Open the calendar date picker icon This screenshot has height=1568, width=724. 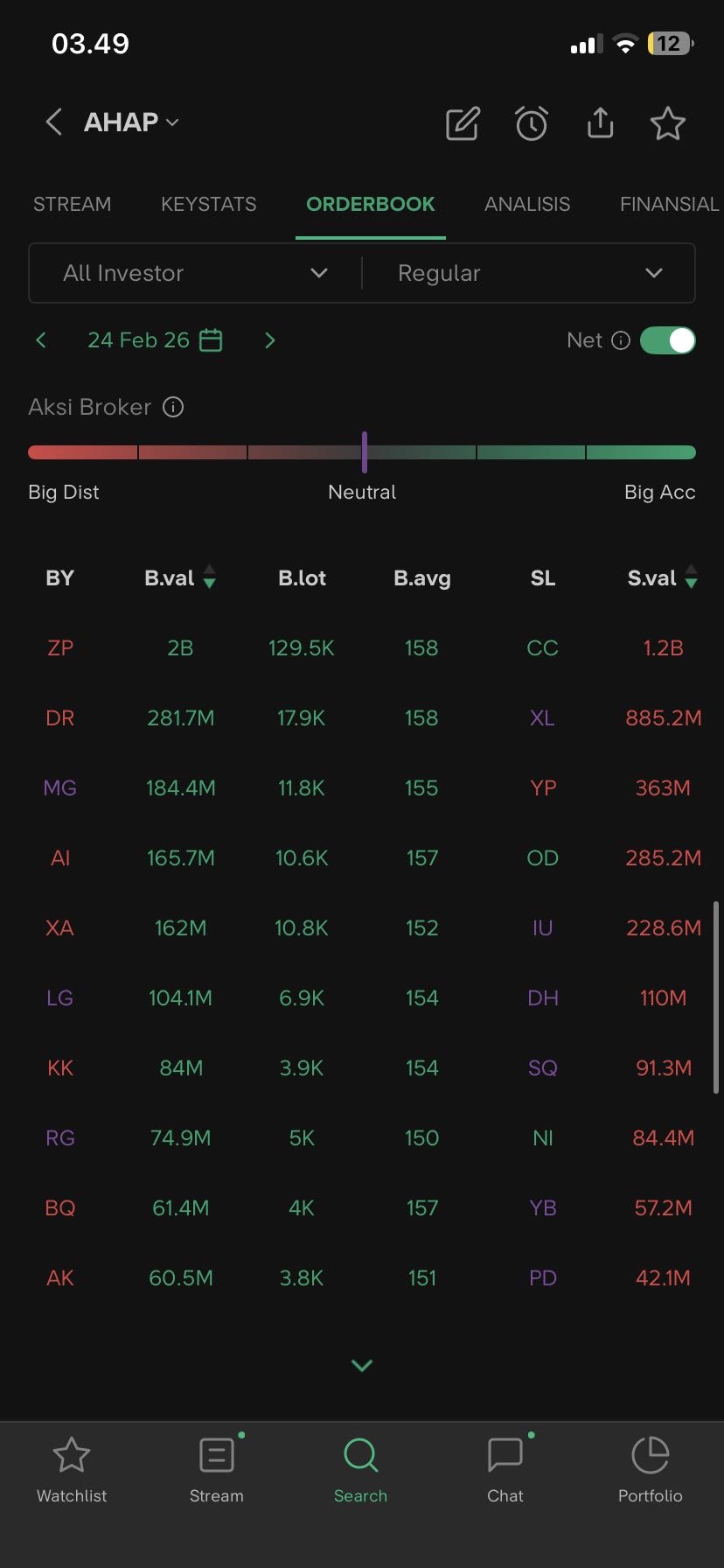point(211,340)
